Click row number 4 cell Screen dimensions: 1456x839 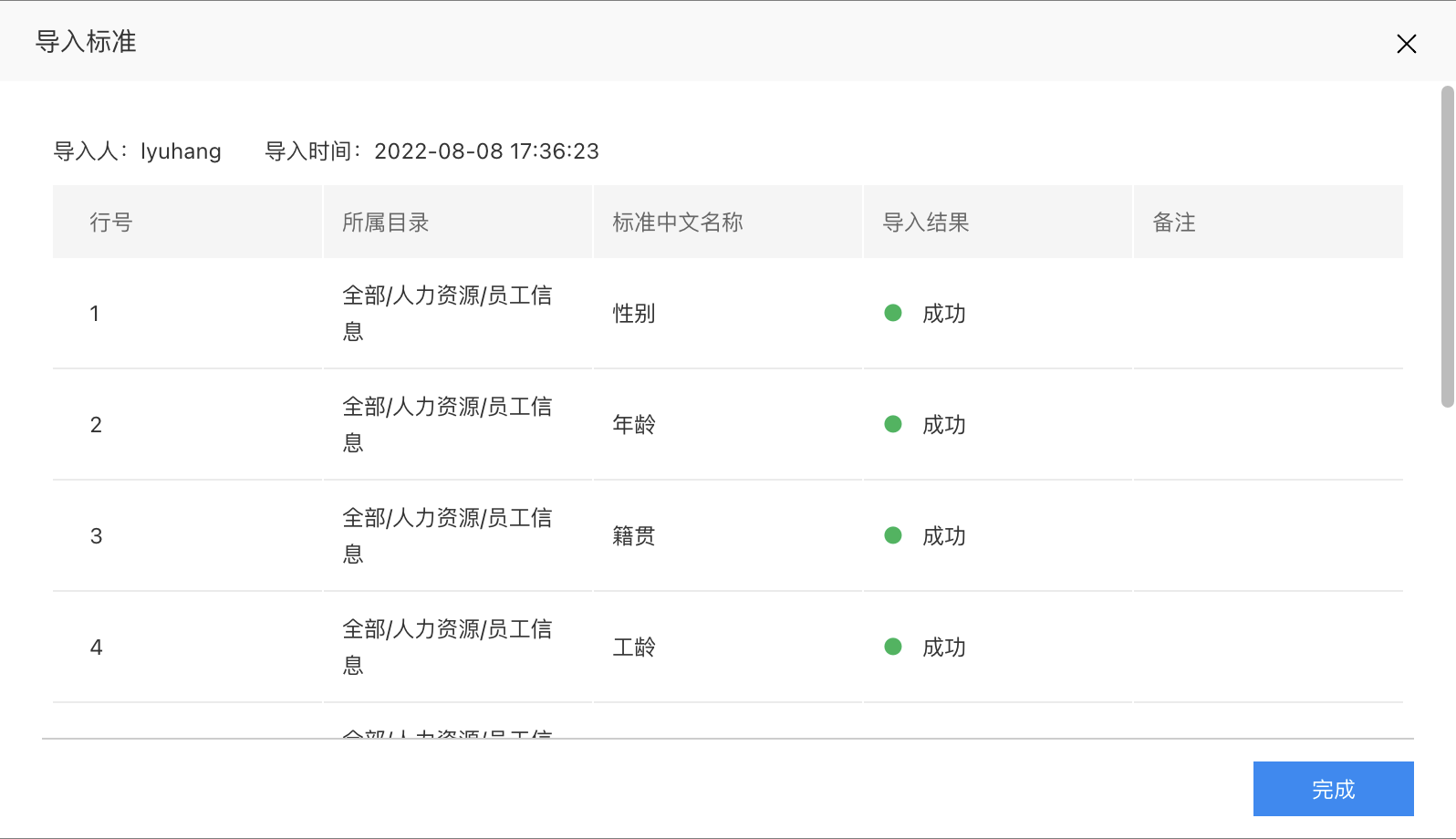coord(187,647)
